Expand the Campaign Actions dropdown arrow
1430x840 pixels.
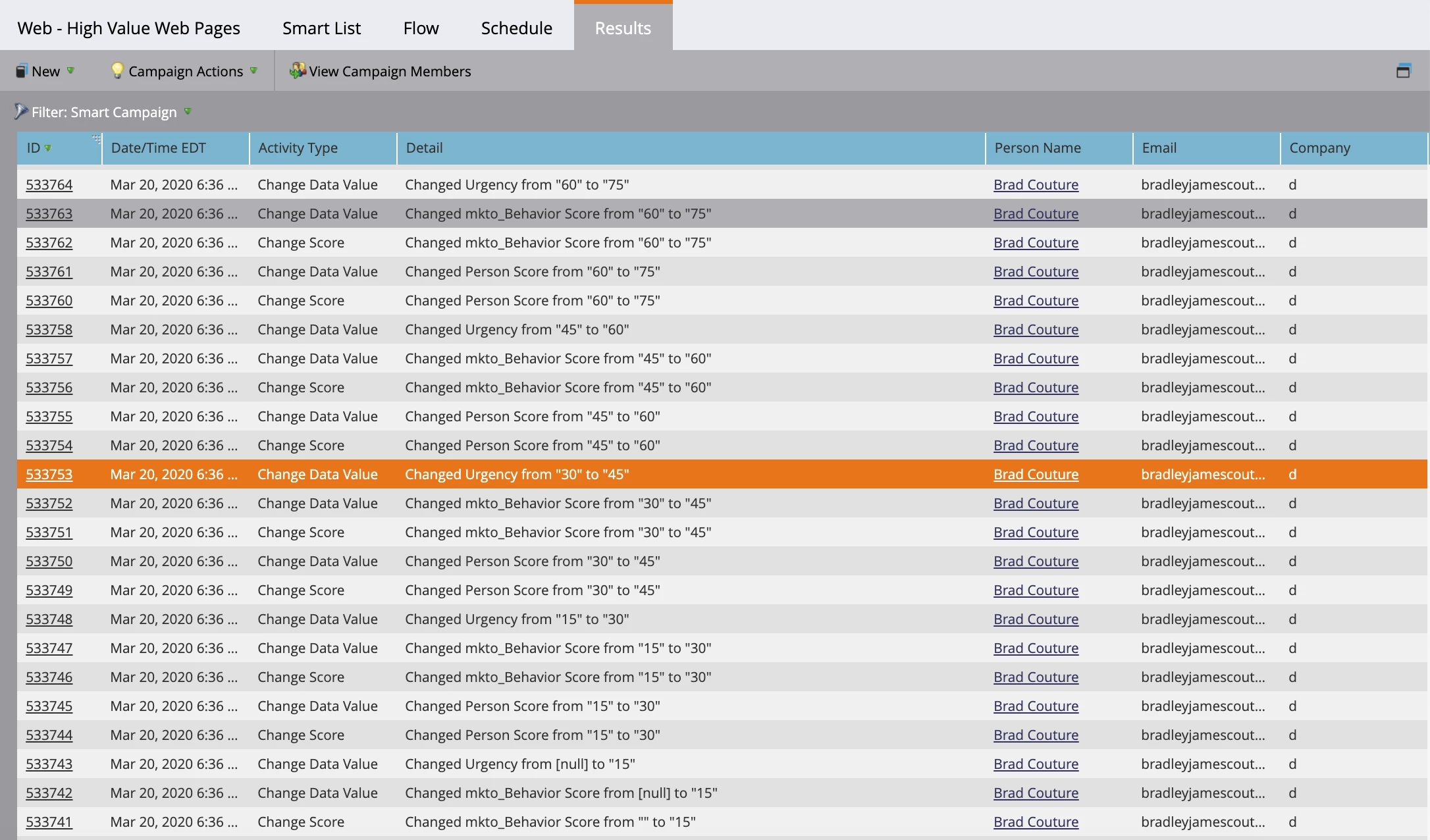(x=253, y=70)
